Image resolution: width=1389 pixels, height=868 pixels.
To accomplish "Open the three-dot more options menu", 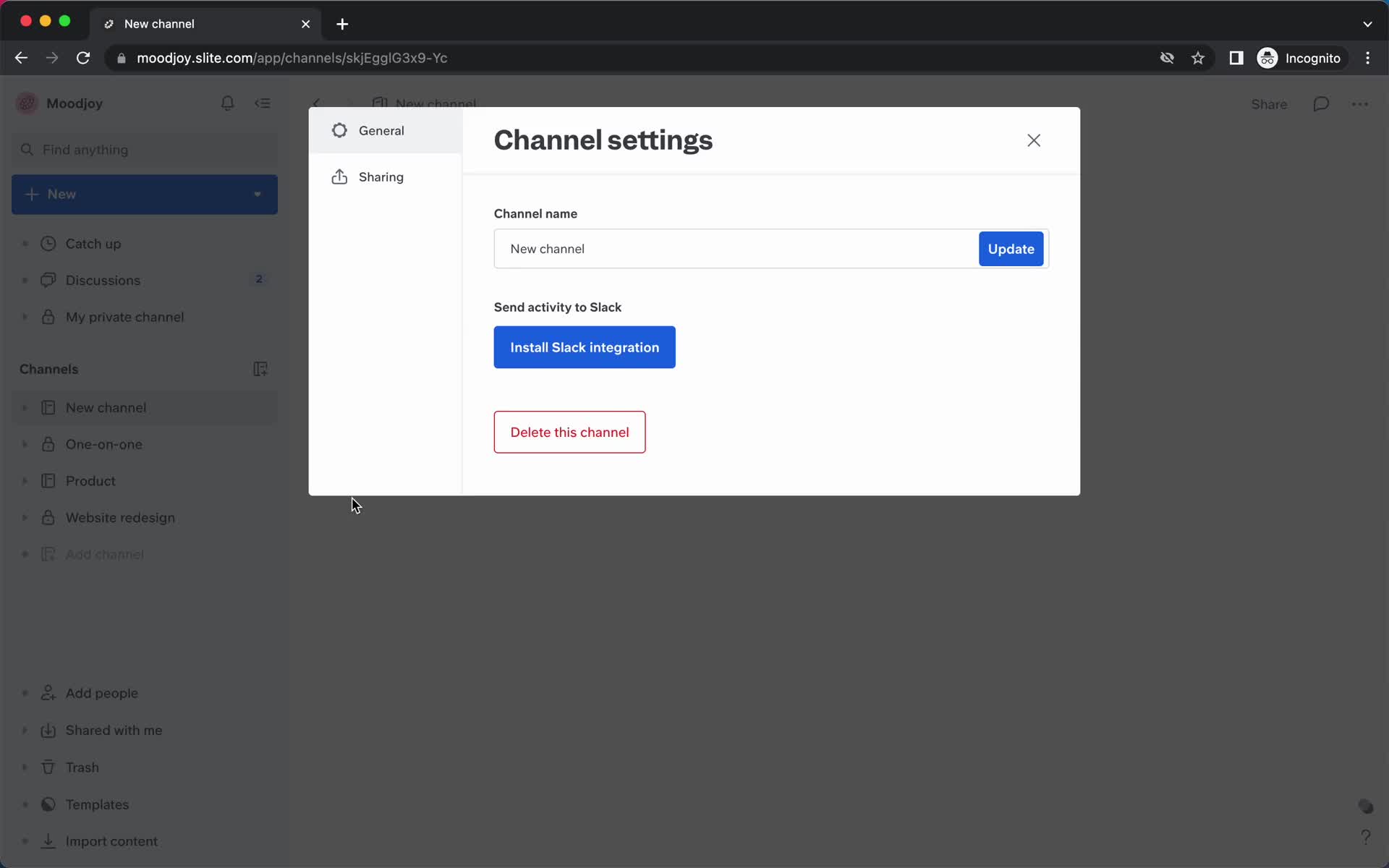I will [1360, 104].
